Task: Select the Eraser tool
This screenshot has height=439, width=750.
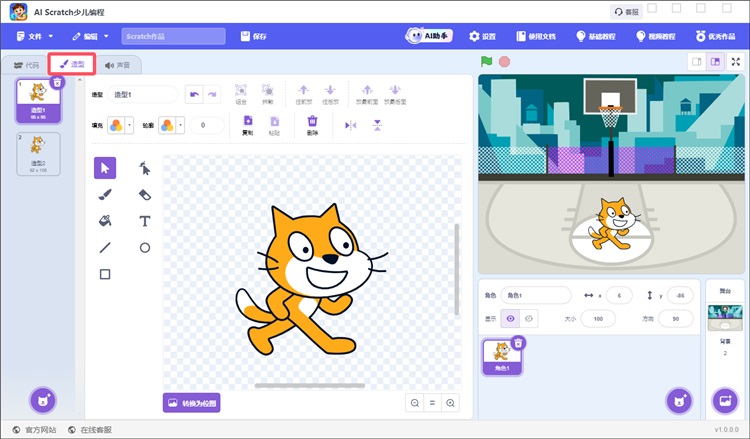Action: [x=145, y=194]
